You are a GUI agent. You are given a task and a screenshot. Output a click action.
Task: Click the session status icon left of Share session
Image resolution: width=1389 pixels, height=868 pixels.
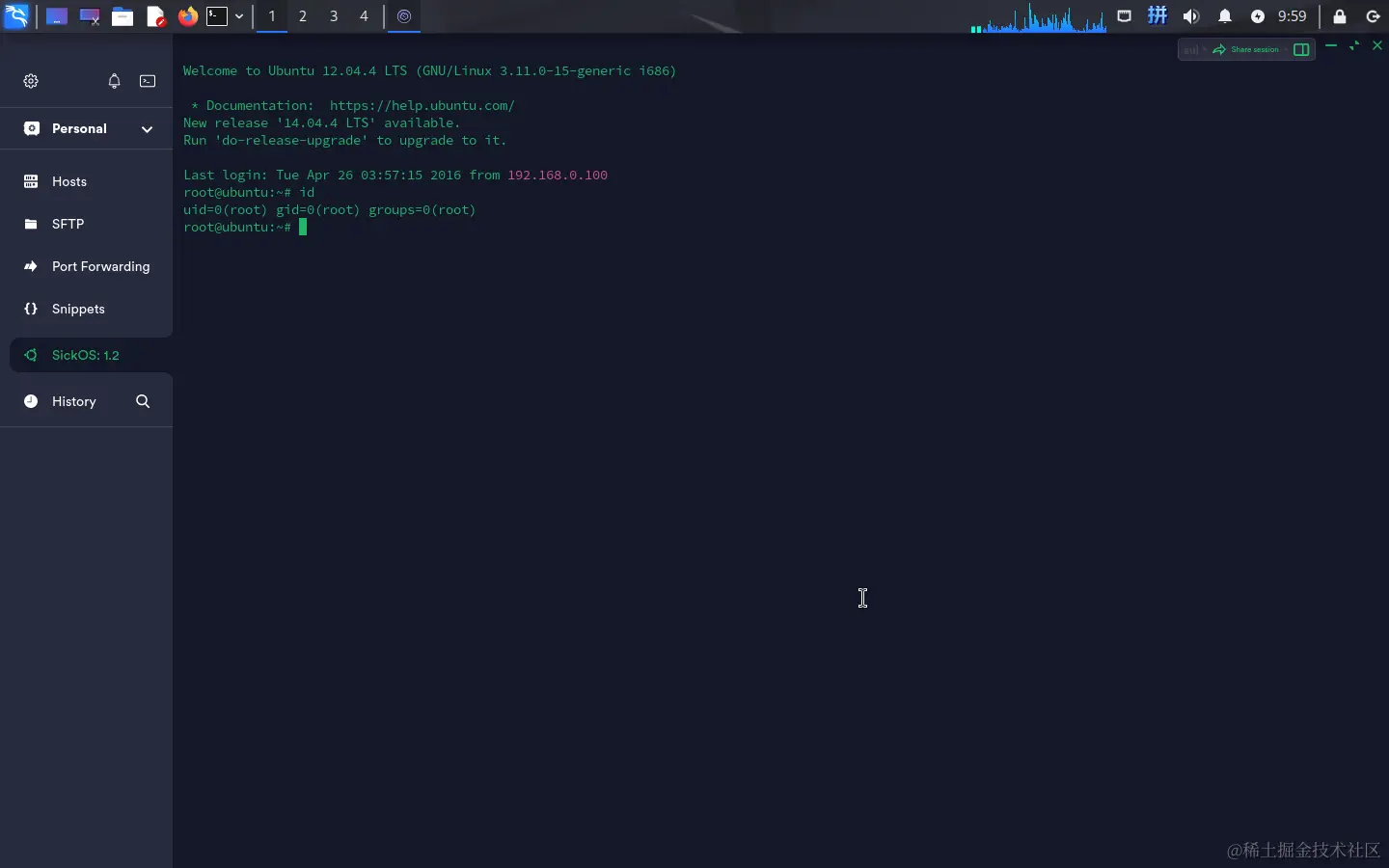pyautogui.click(x=1191, y=49)
